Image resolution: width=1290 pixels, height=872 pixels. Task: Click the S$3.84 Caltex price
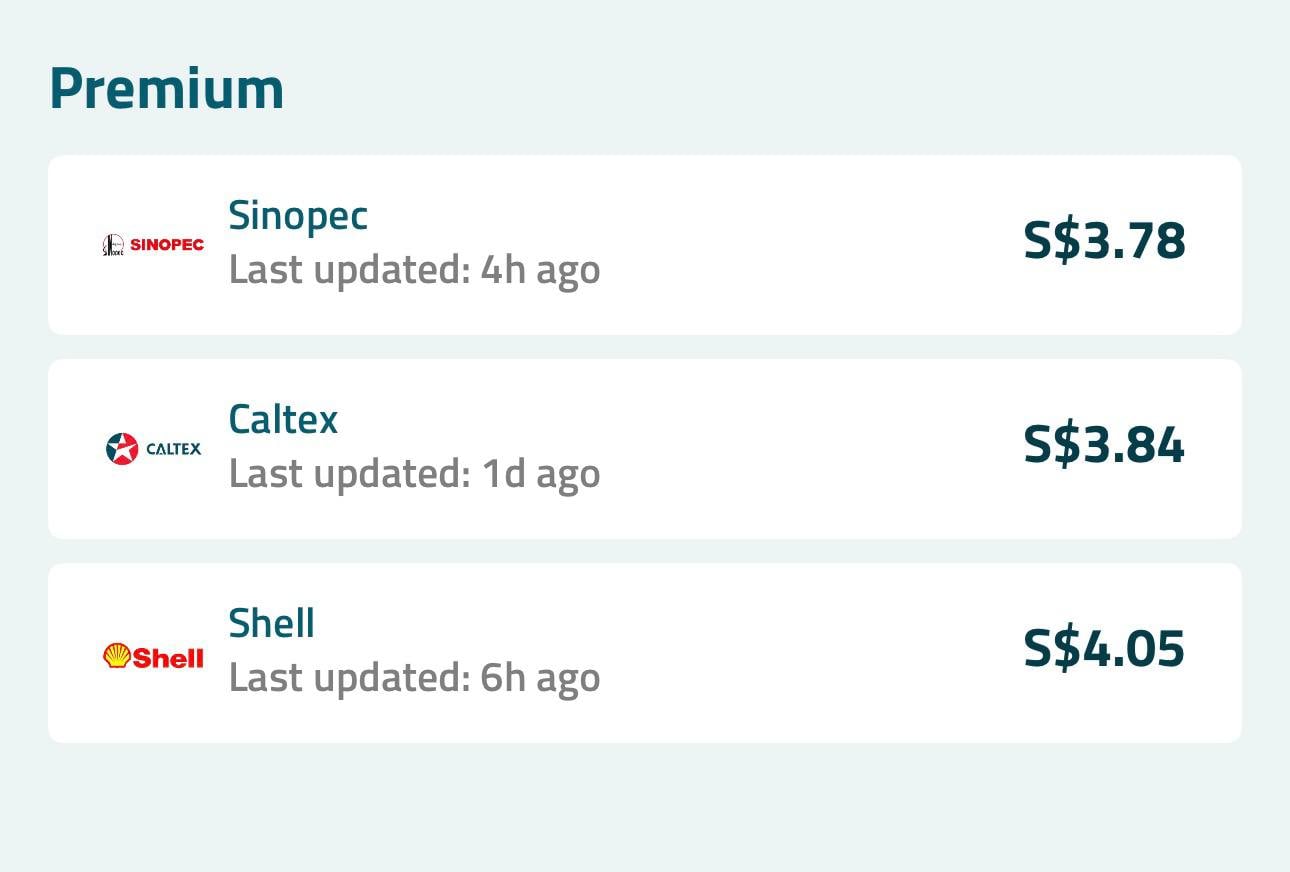pos(1103,445)
